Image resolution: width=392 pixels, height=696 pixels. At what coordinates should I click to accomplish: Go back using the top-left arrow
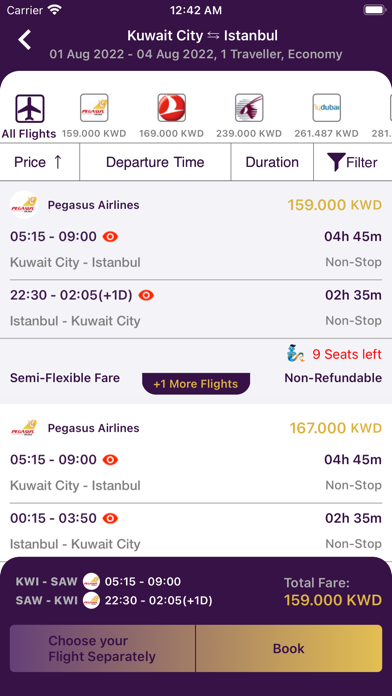[25, 40]
